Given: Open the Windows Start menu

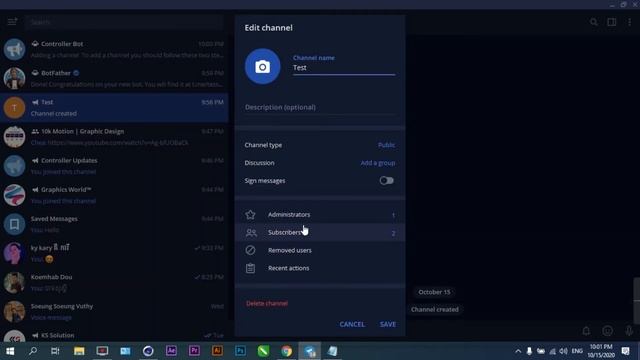Looking at the screenshot, I should click(x=10, y=351).
